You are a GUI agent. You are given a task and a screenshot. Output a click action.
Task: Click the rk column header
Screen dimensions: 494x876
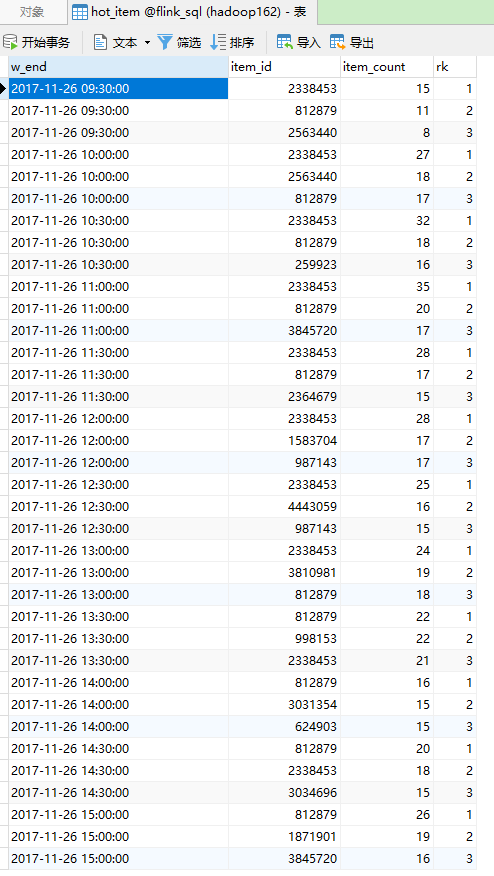pyautogui.click(x=454, y=67)
